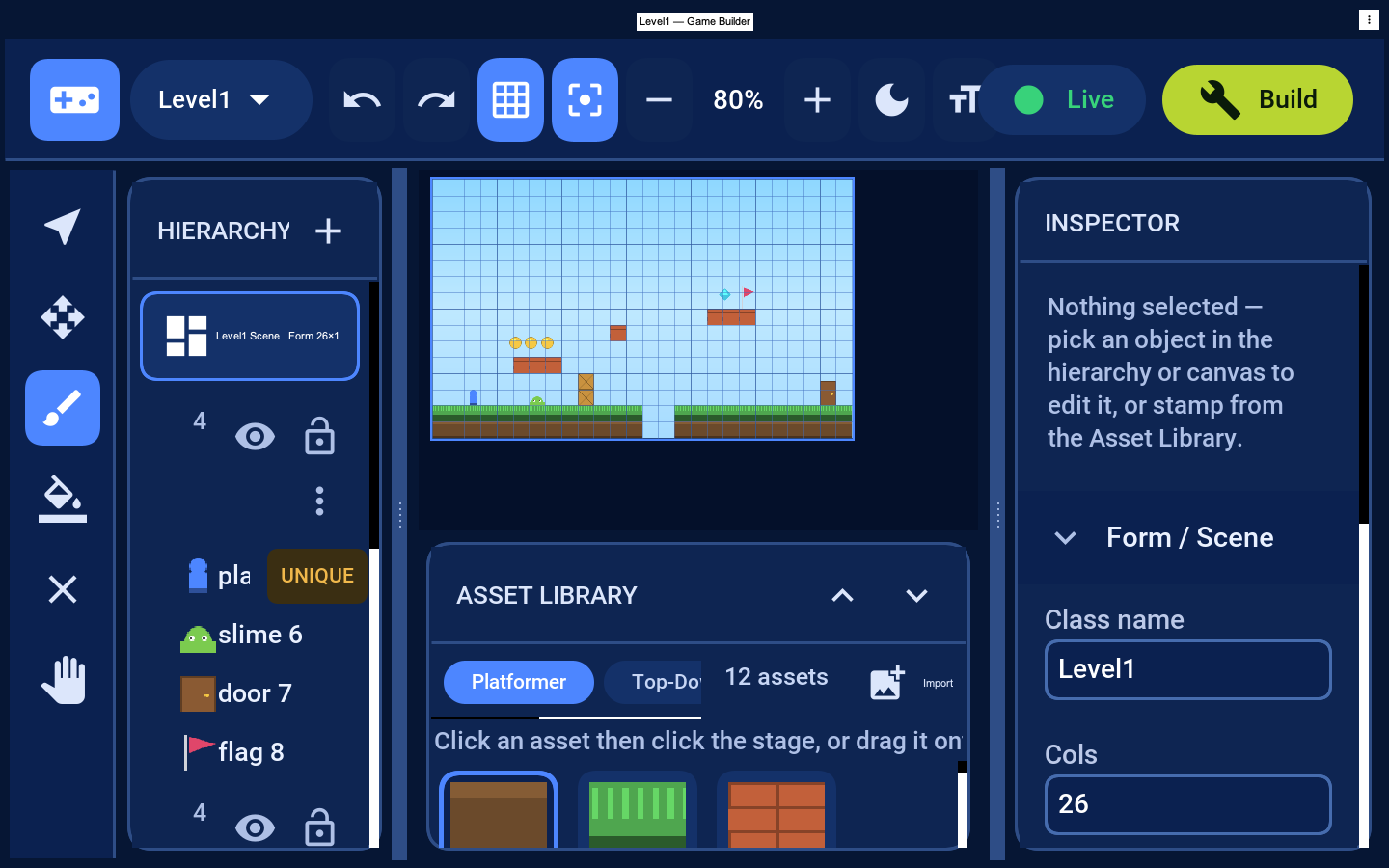Click the middle gold coin on canvas
Screen dimensions: 1389x868
(x=531, y=342)
